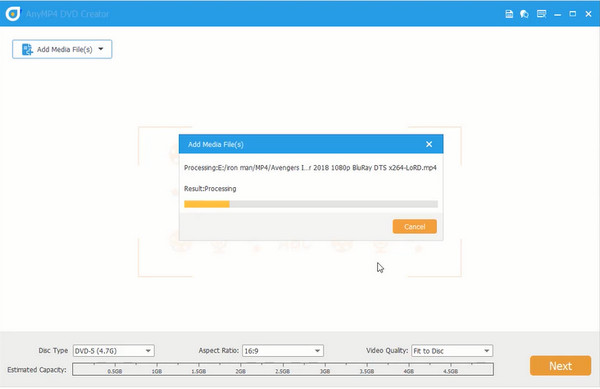Screen dimensions: 600x389
Task: Minimize the AnyMP4 DVD Creator window
Action: [558, 15]
